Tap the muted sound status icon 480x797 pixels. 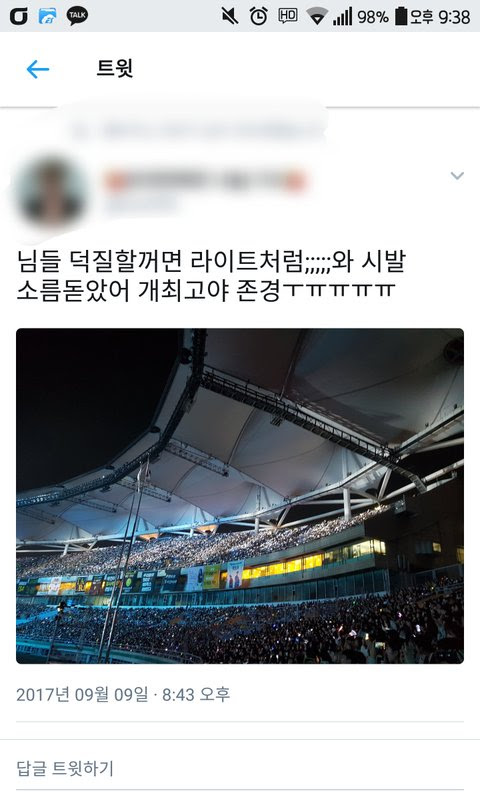230,16
